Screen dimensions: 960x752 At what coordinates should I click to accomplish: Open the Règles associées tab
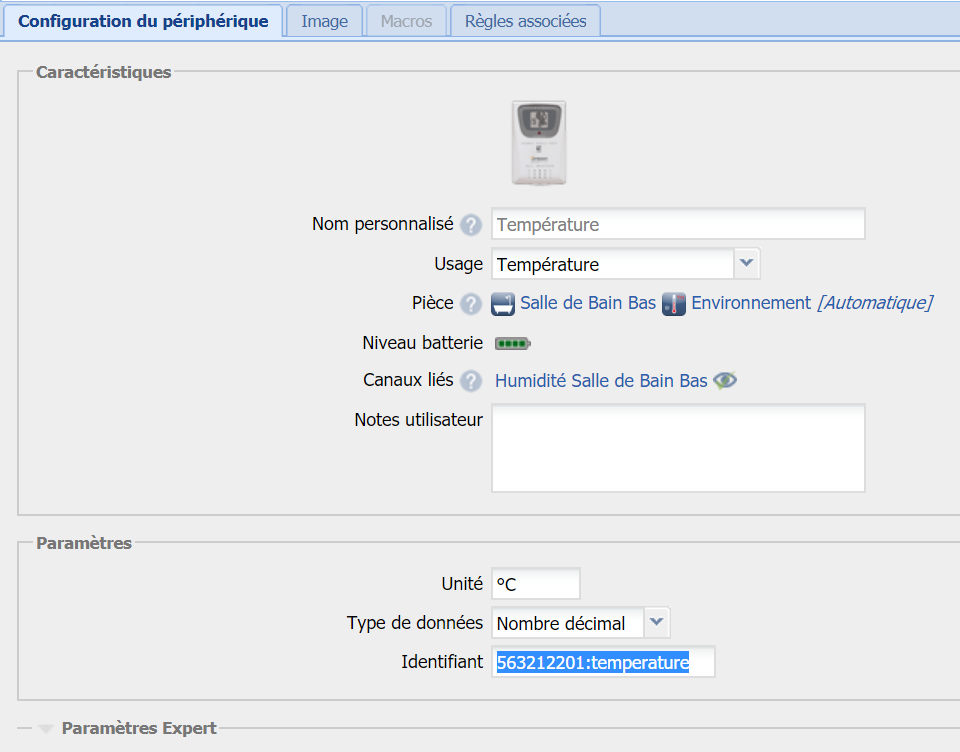tap(525, 21)
